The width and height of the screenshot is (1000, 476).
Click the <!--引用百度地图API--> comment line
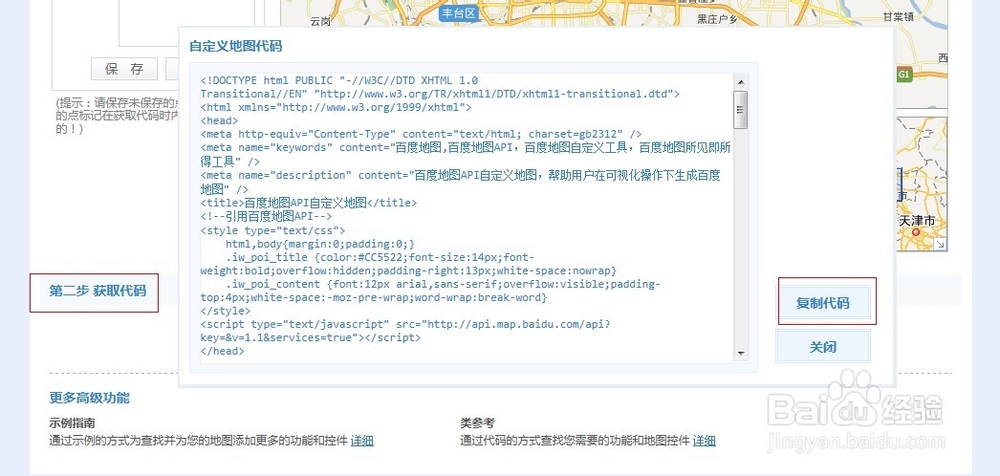pyautogui.click(x=266, y=216)
